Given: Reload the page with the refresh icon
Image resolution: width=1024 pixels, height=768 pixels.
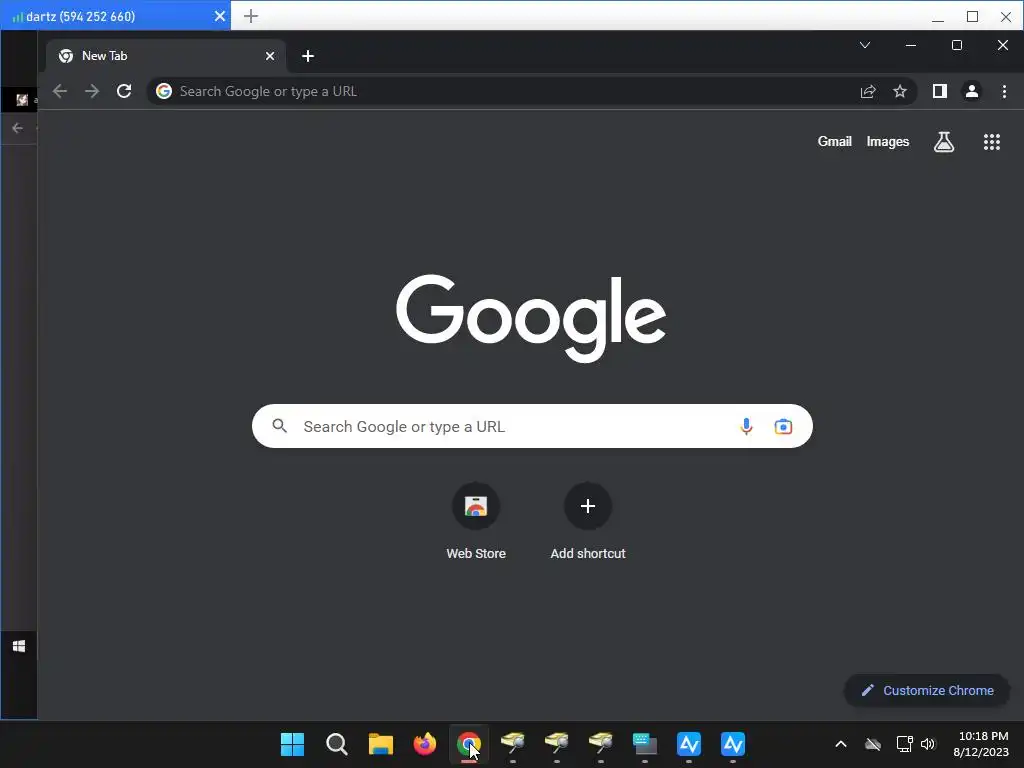Looking at the screenshot, I should [124, 91].
